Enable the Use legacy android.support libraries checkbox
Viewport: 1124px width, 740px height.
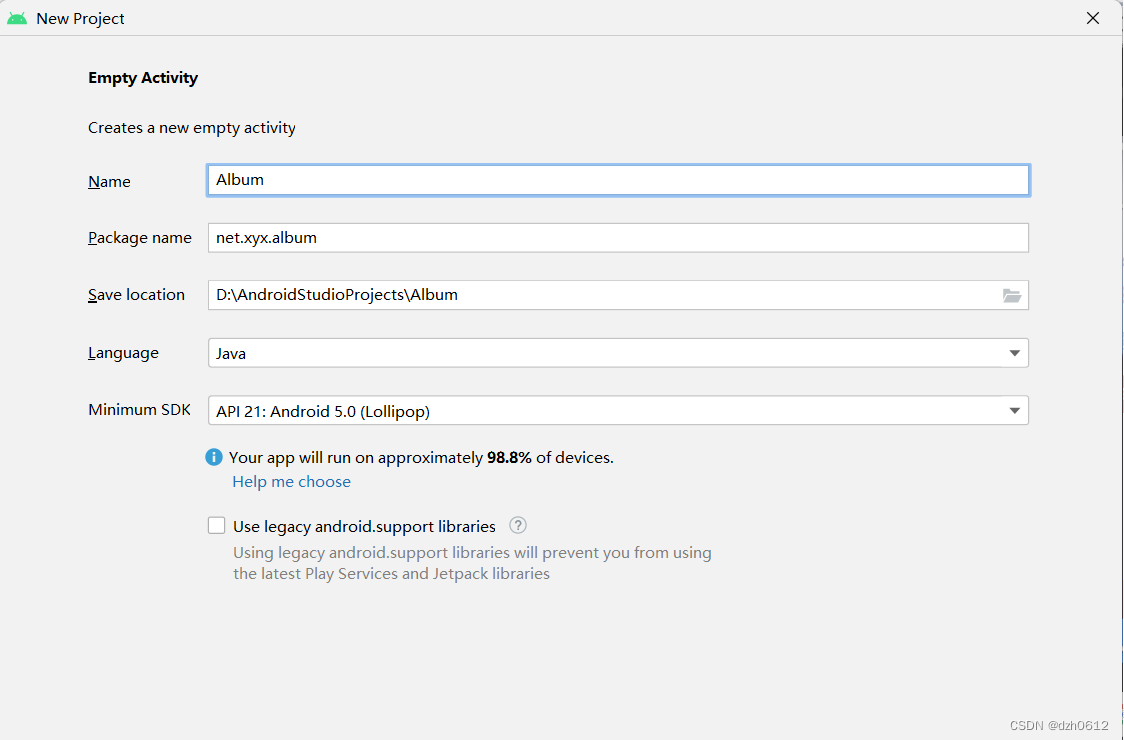[x=217, y=526]
